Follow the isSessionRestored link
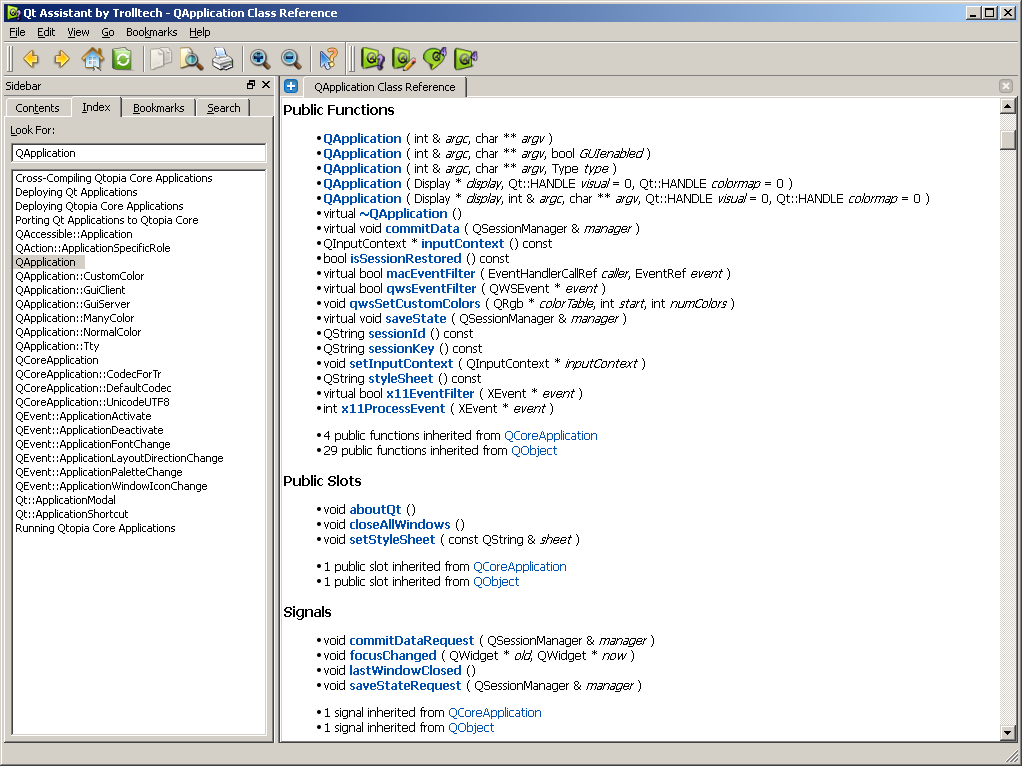The width and height of the screenshot is (1022, 766). [x=405, y=259]
